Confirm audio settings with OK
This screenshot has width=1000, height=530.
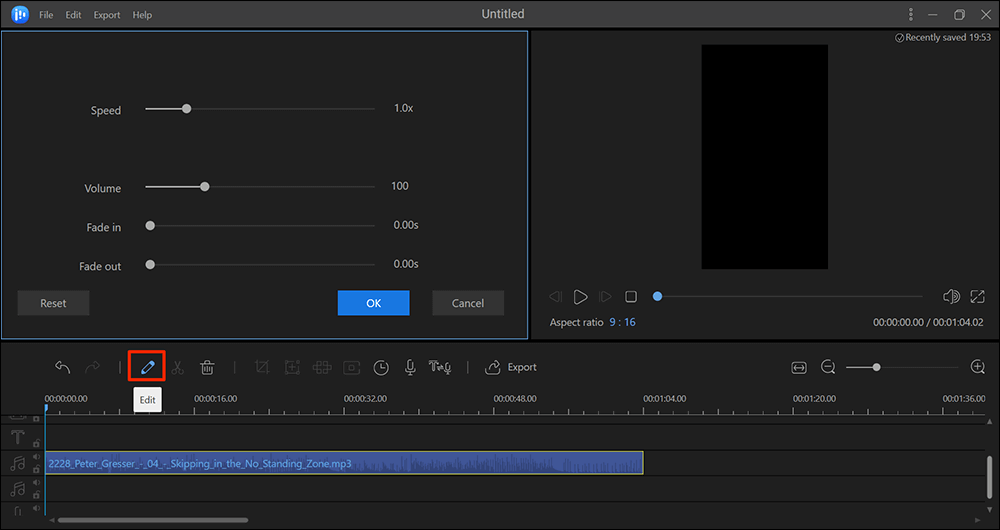click(x=373, y=303)
